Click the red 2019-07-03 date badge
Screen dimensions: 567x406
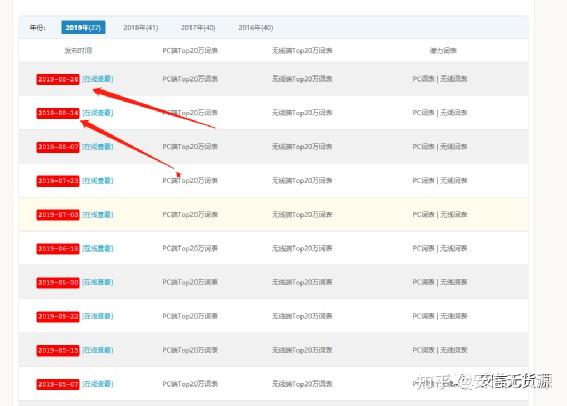point(58,214)
